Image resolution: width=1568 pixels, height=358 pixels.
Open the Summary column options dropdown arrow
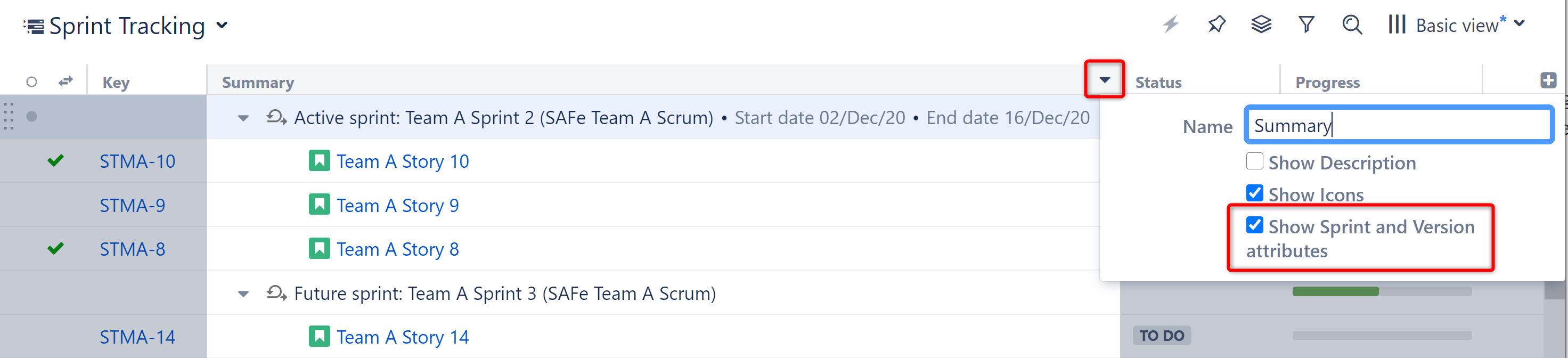tap(1104, 80)
